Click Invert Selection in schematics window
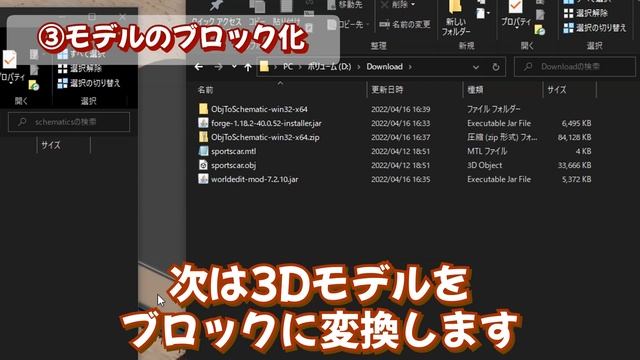Screen dimensions: 640x360 click(x=89, y=83)
